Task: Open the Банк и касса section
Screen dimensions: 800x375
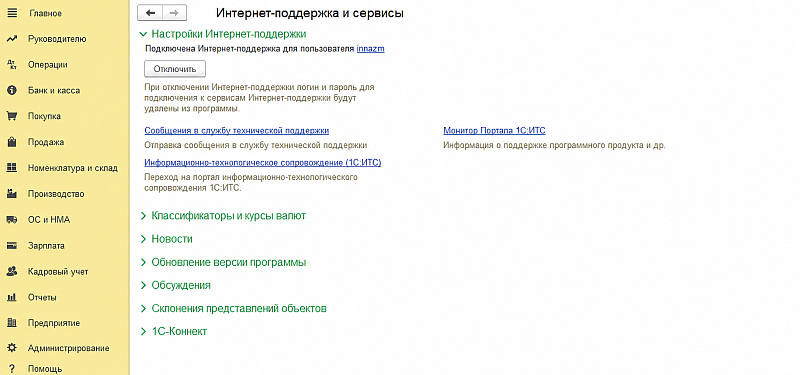Action: tap(54, 90)
